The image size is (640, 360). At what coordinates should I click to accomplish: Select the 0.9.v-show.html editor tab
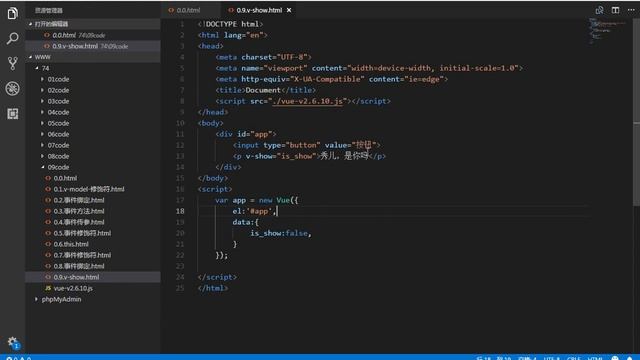[259, 10]
